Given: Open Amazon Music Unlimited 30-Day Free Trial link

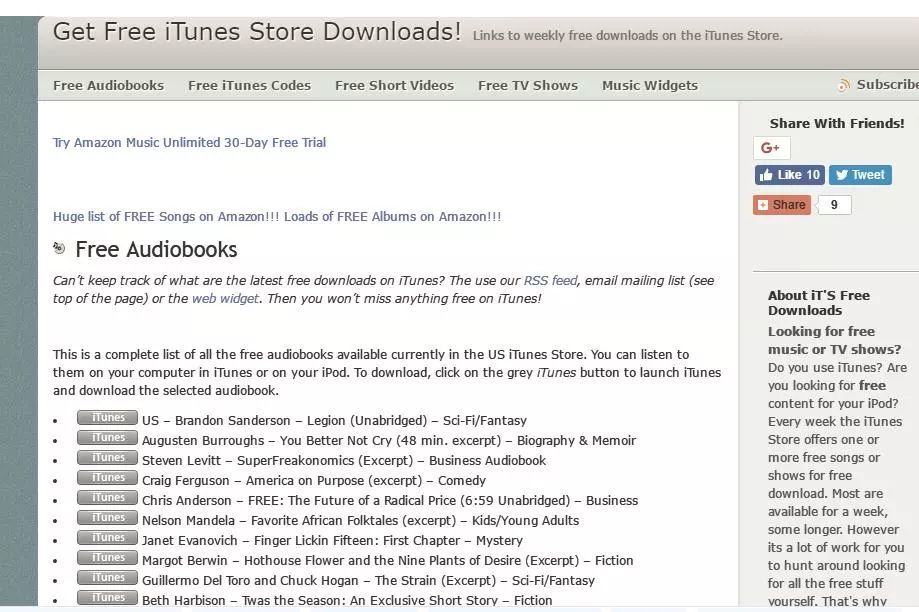Looking at the screenshot, I should tap(189, 142).
